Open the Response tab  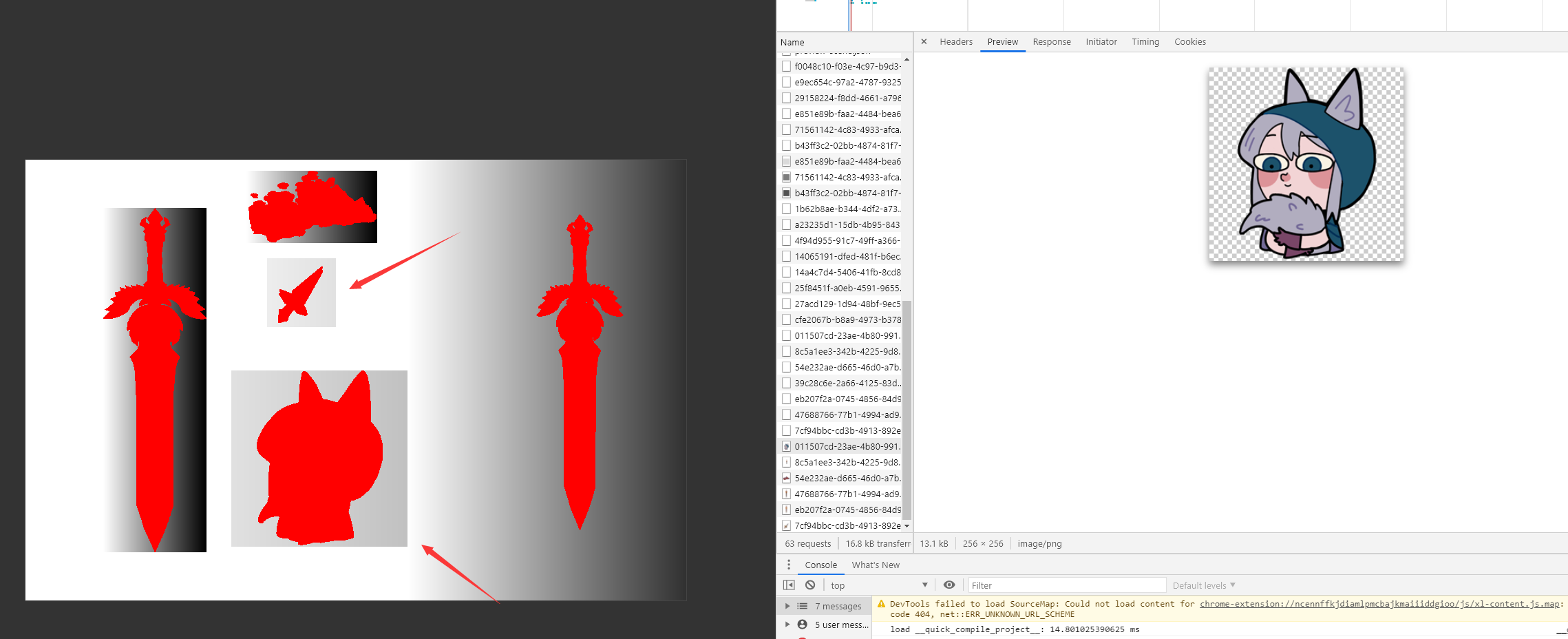pos(1052,41)
